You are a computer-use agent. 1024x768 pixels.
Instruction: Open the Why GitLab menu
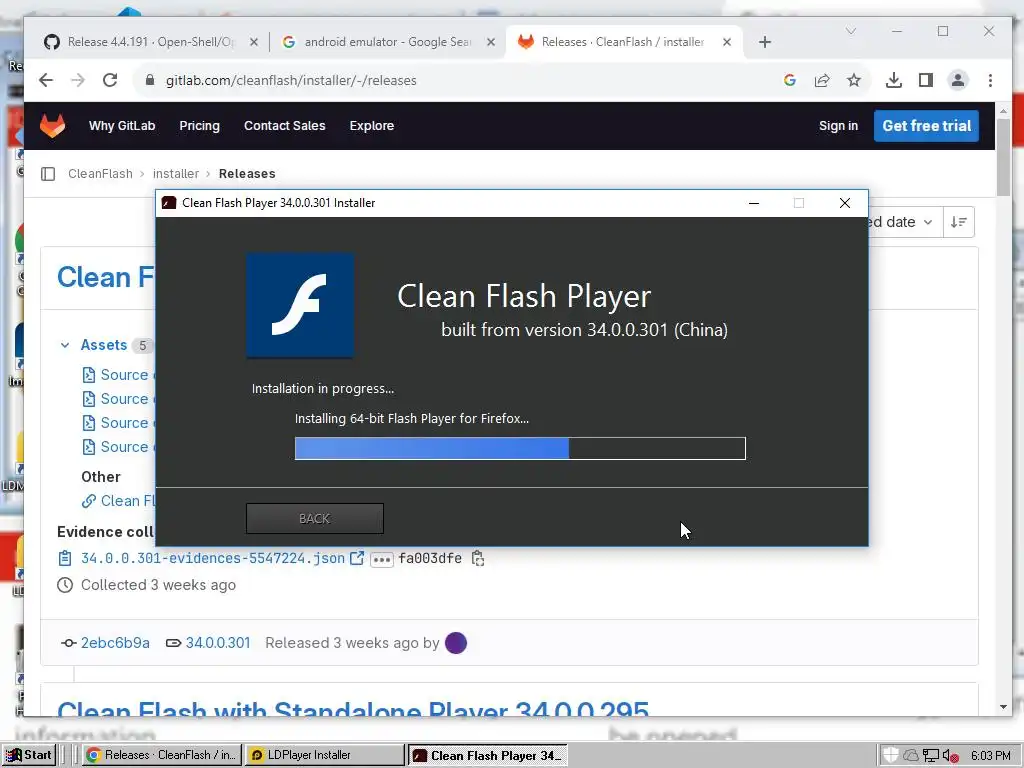coord(122,125)
